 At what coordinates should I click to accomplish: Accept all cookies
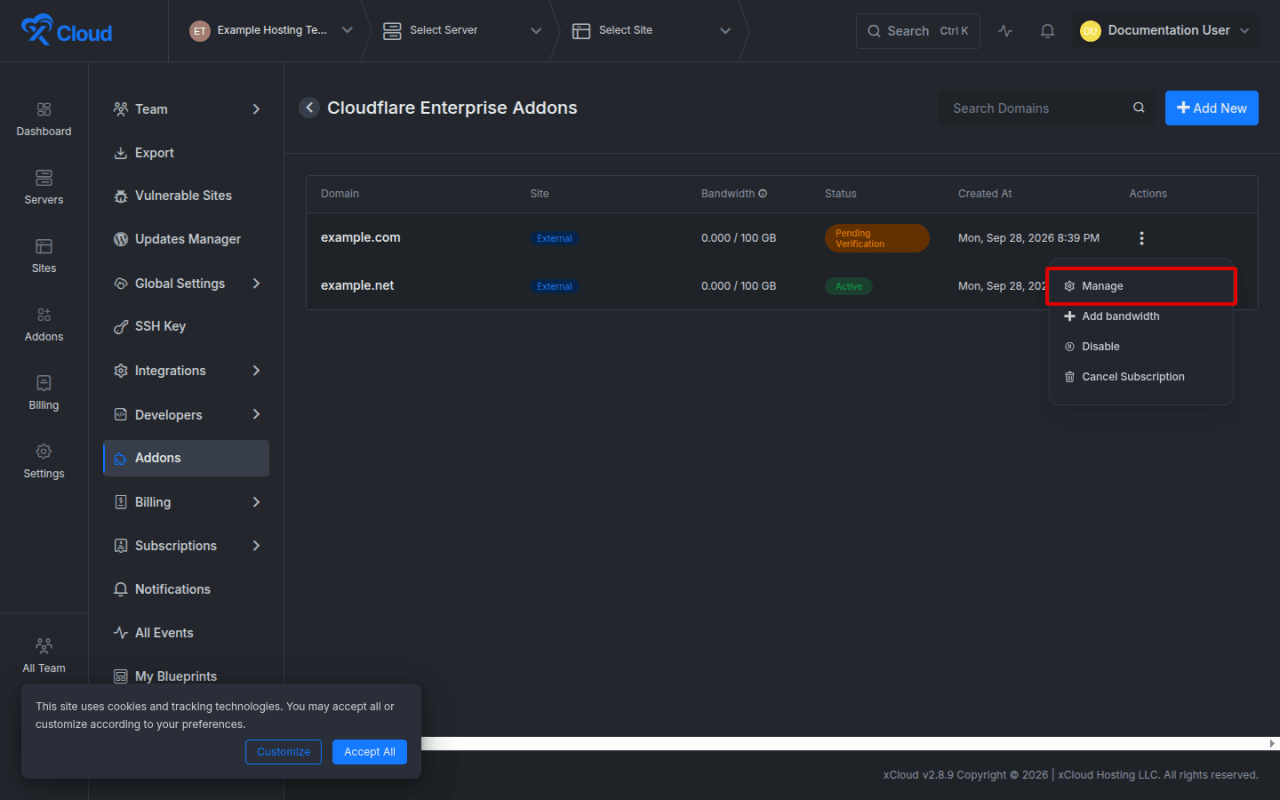pyautogui.click(x=369, y=752)
